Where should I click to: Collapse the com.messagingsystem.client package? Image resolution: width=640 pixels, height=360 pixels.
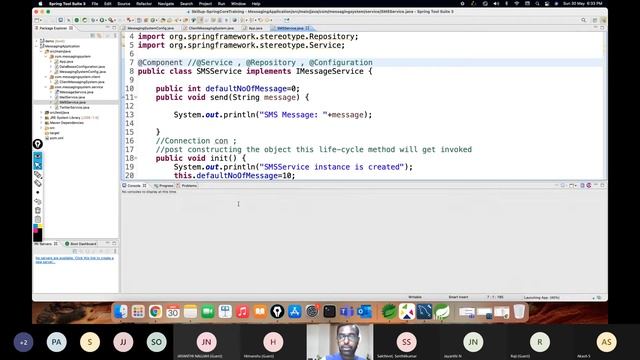pos(46,77)
